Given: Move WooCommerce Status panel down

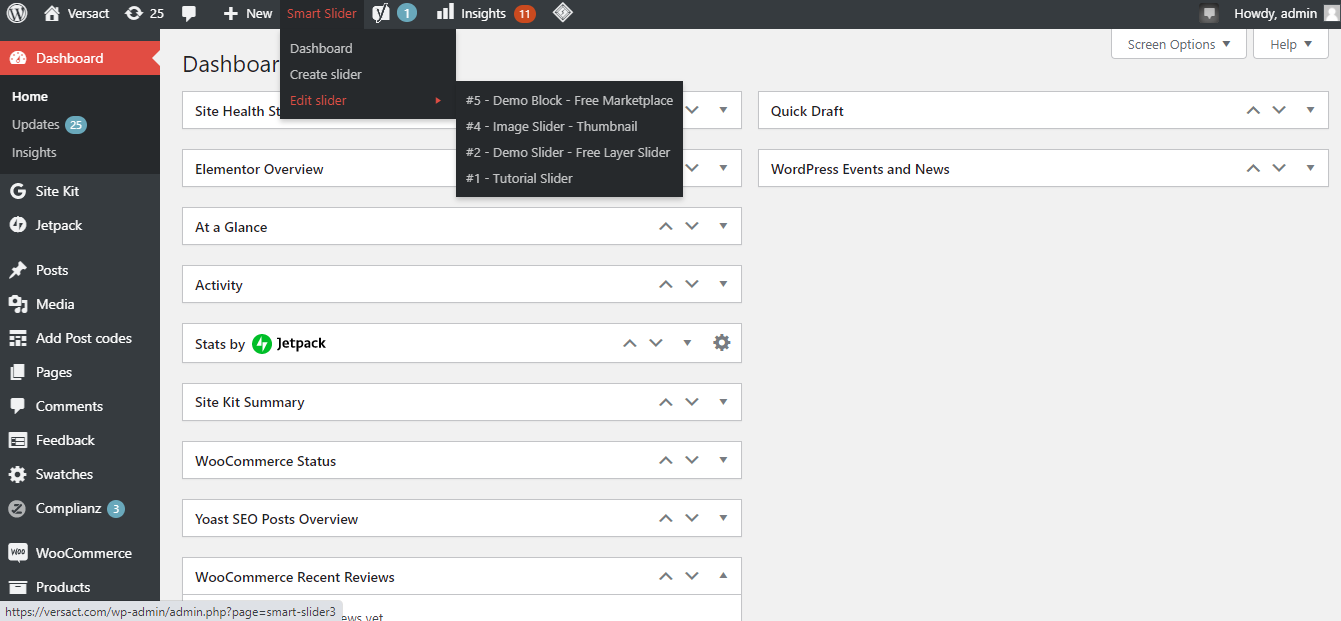Looking at the screenshot, I should (x=692, y=460).
